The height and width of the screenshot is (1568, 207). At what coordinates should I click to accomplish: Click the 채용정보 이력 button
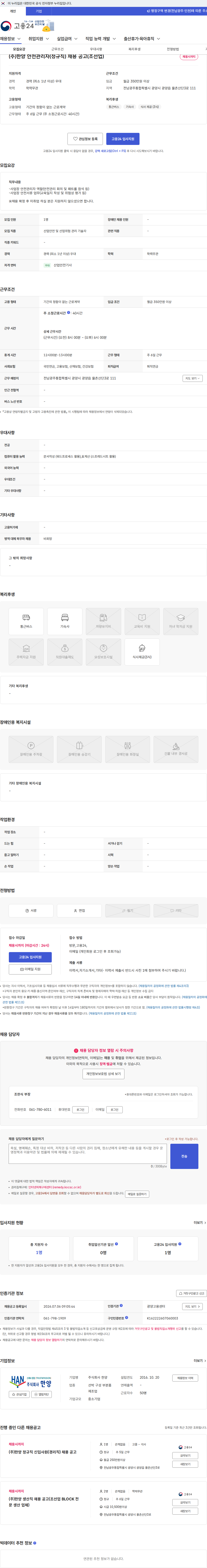coord(185,1378)
